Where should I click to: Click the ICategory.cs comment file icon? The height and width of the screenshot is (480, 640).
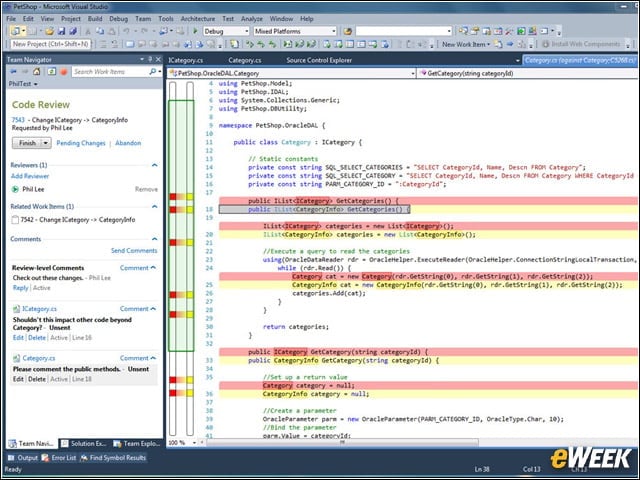tap(16, 309)
